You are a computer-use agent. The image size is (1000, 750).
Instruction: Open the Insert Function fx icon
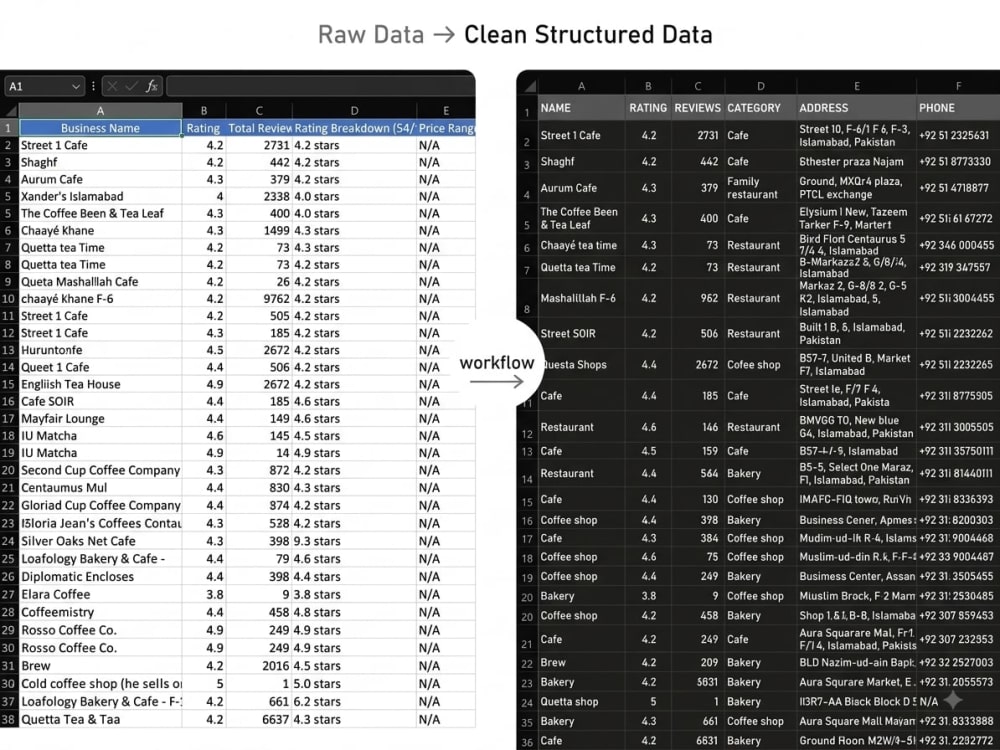point(151,86)
